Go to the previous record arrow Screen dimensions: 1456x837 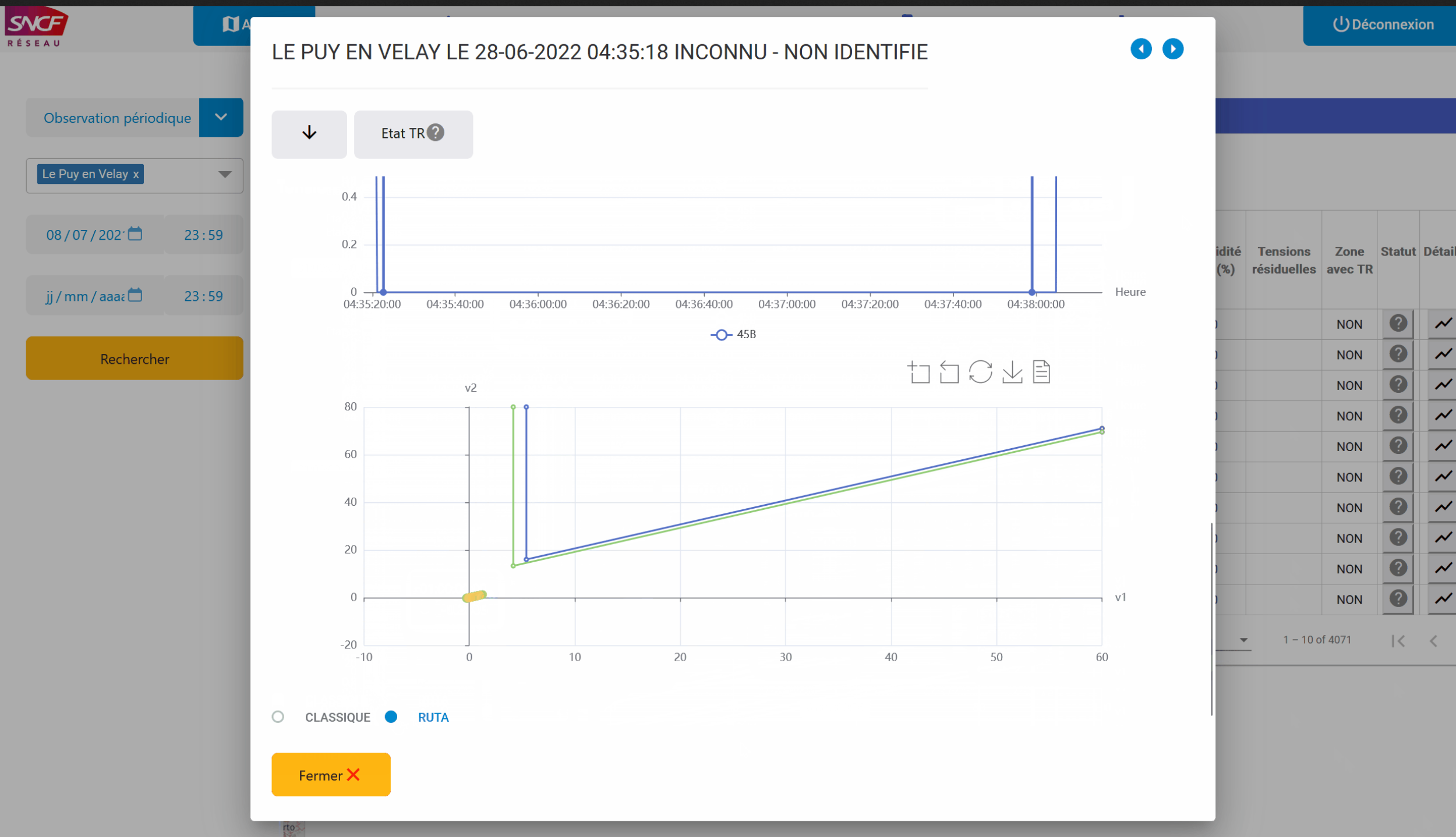(x=1140, y=49)
